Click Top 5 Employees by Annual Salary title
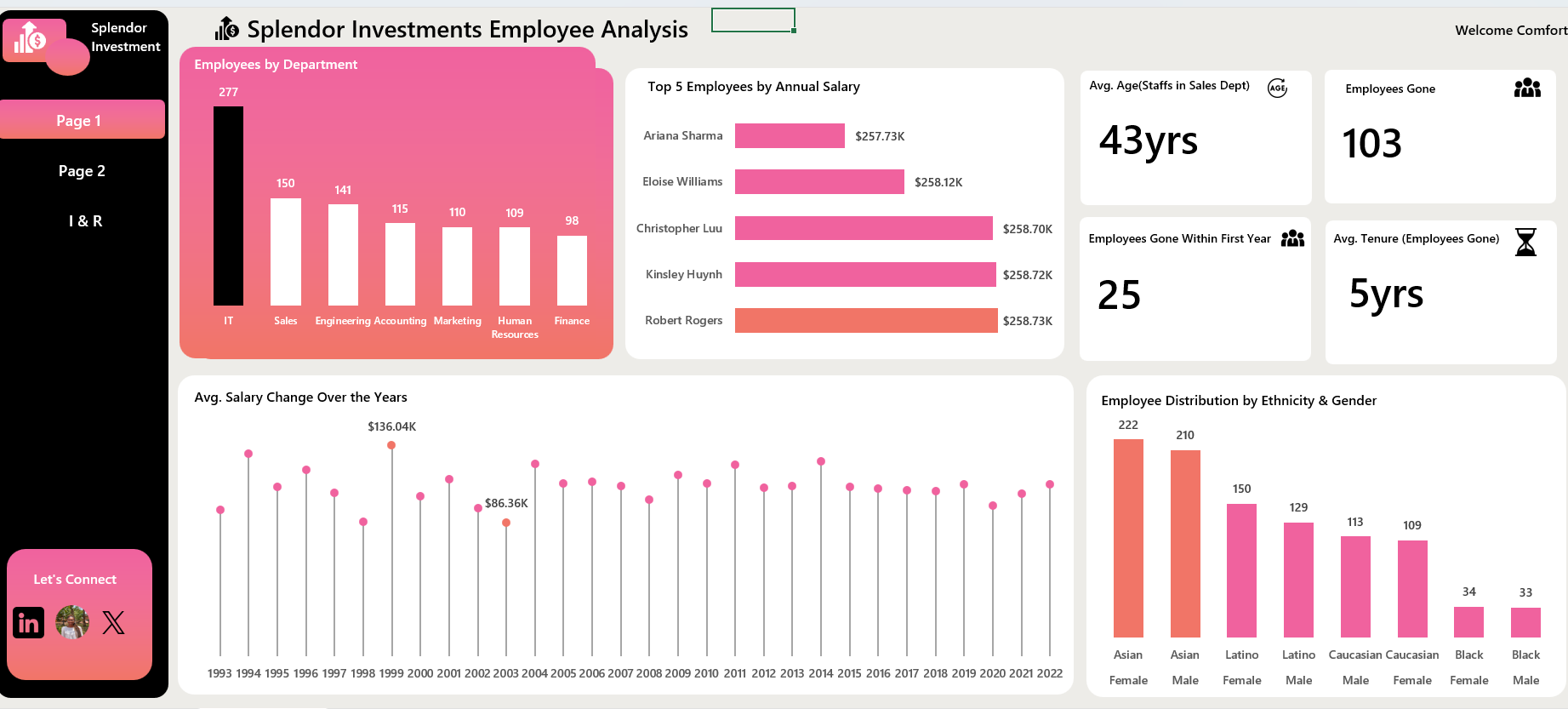The image size is (1568, 709). 754,87
